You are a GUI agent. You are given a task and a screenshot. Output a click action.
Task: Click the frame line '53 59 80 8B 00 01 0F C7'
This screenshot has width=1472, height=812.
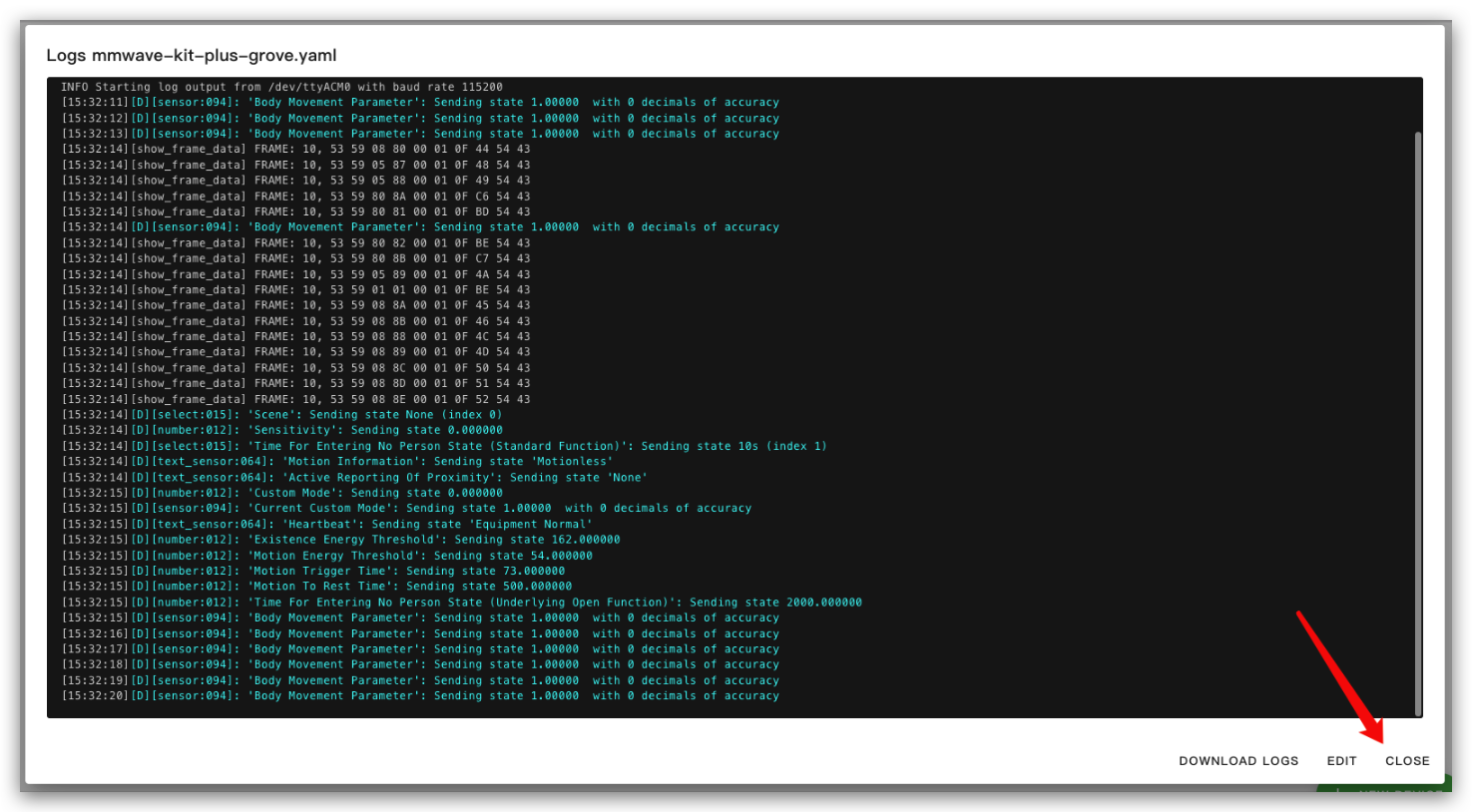(295, 258)
